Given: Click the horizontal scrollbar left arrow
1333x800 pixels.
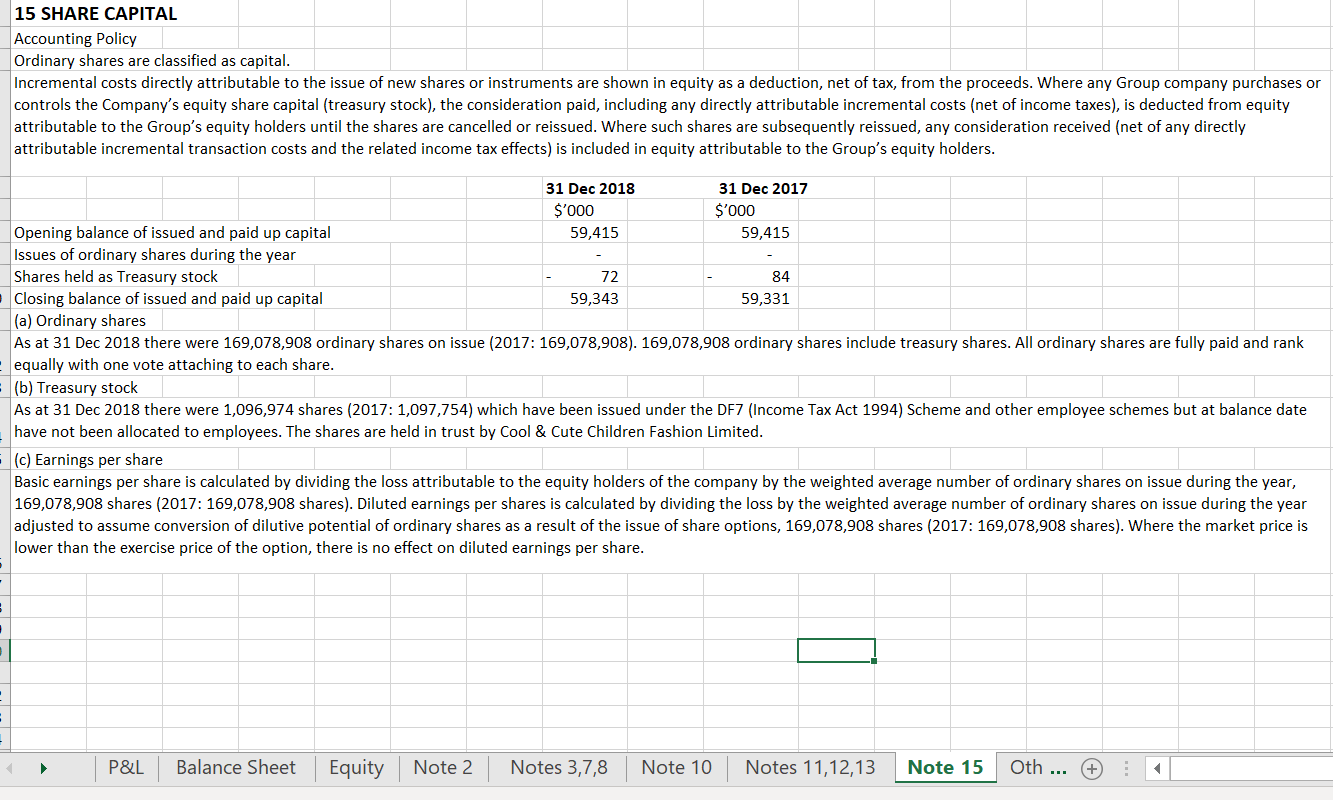Looking at the screenshot, I should click(x=1156, y=769).
